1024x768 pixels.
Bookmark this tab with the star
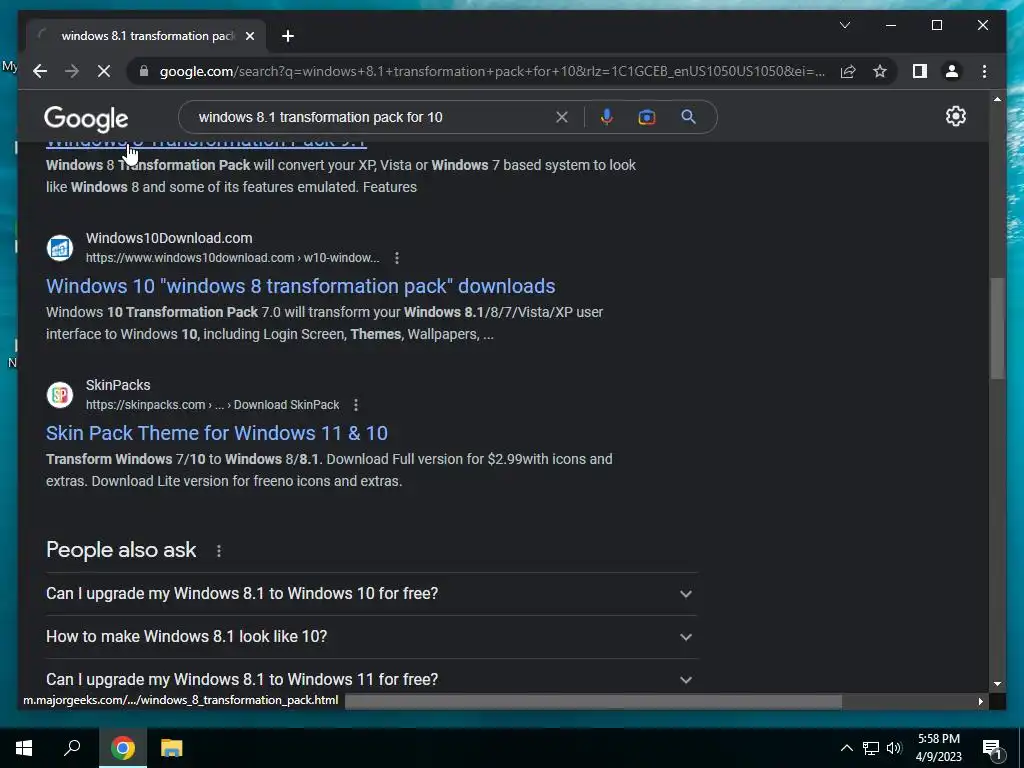click(880, 71)
